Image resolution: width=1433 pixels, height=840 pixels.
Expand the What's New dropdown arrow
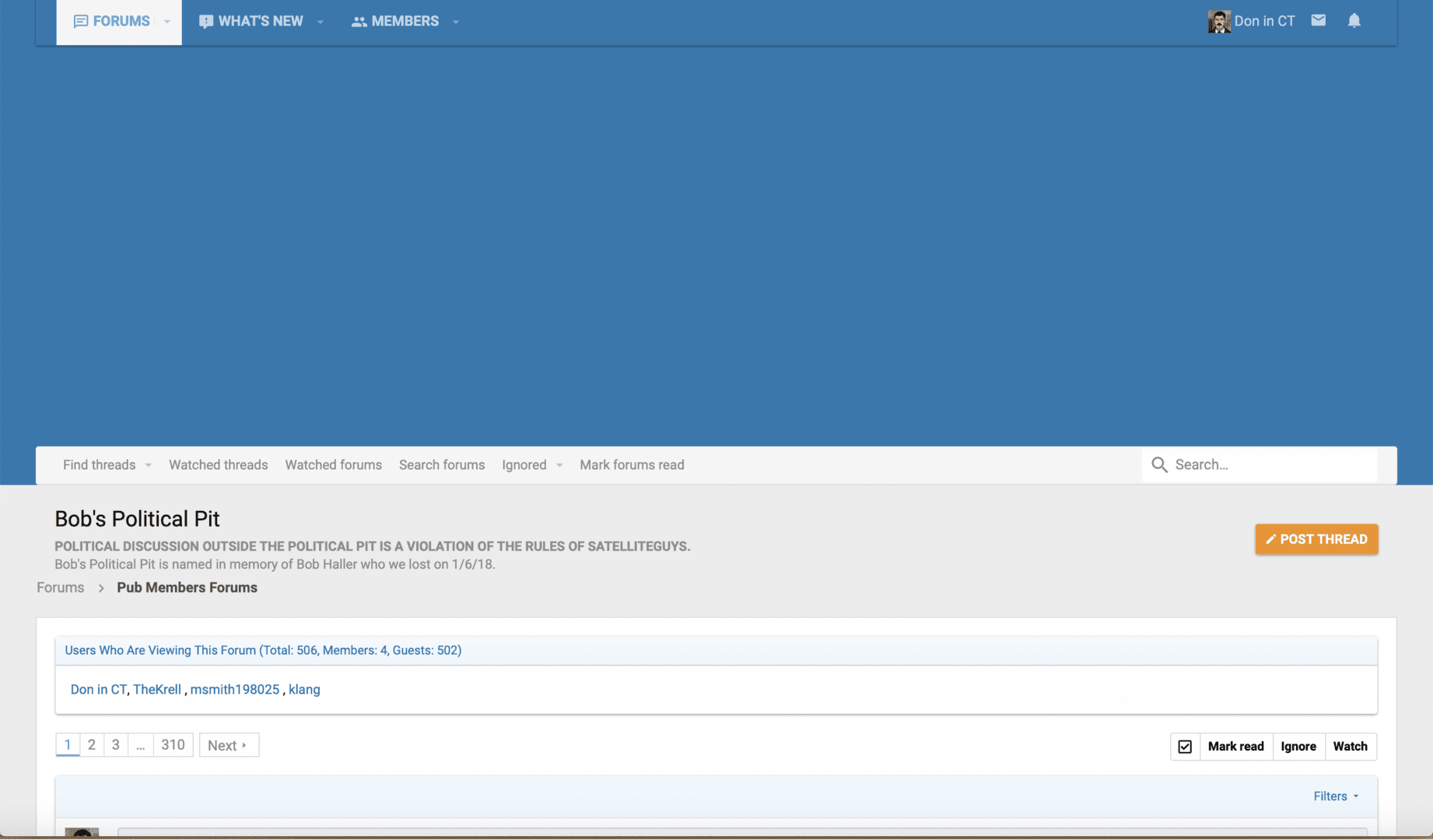[321, 22]
